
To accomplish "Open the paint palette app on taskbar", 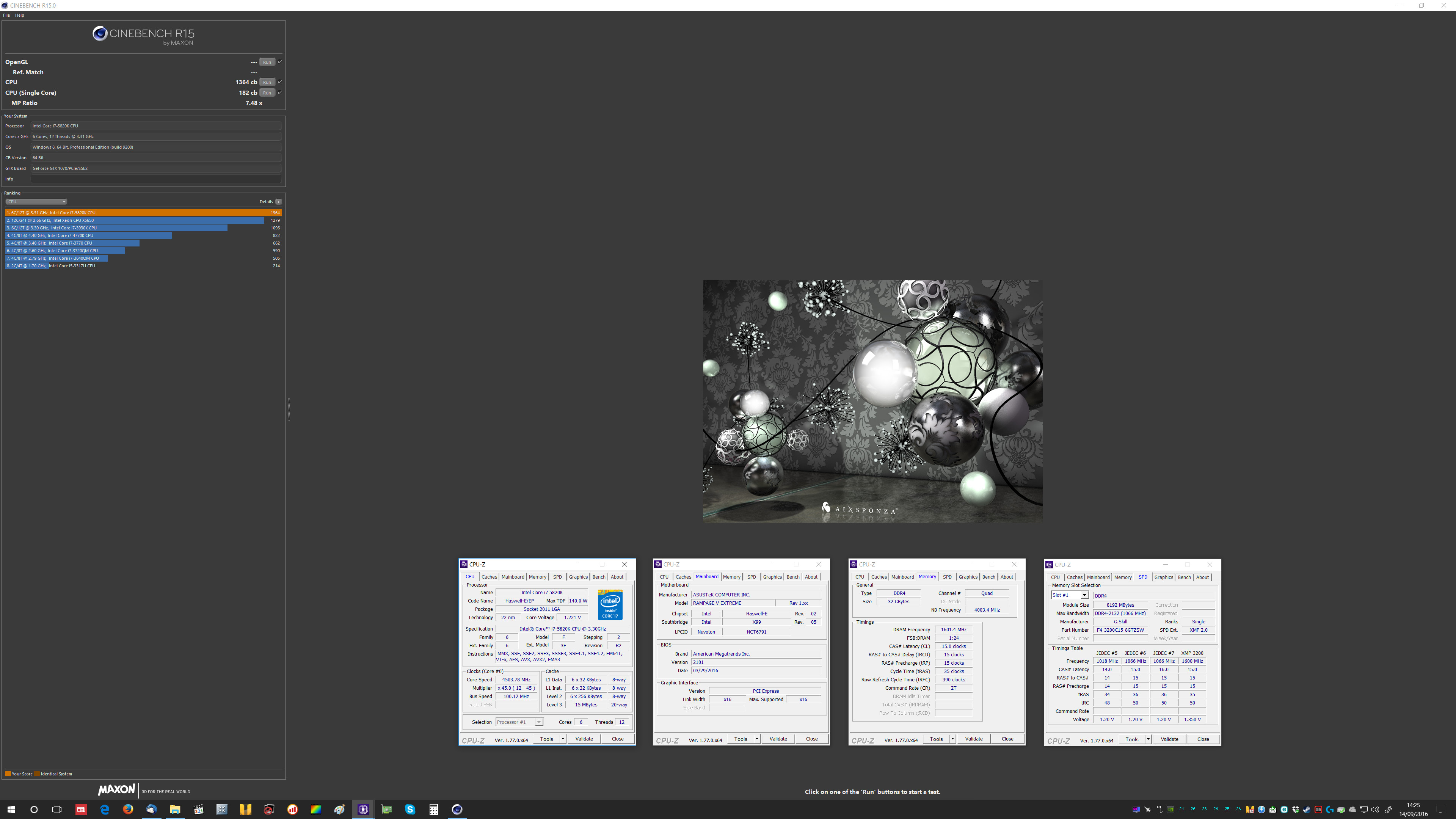I will point(339,810).
